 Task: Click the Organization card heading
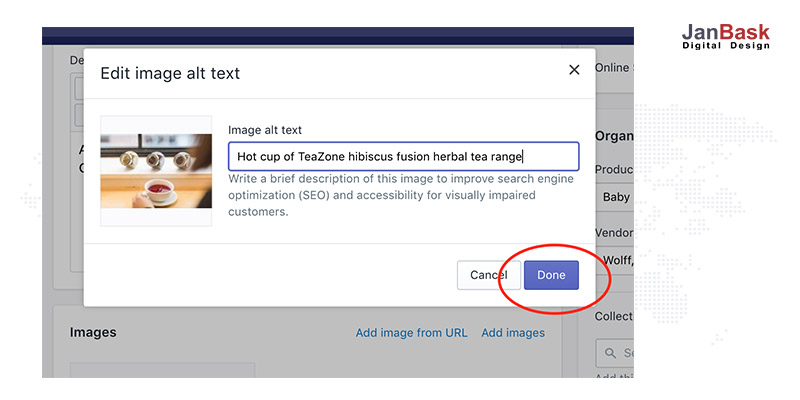[613, 136]
